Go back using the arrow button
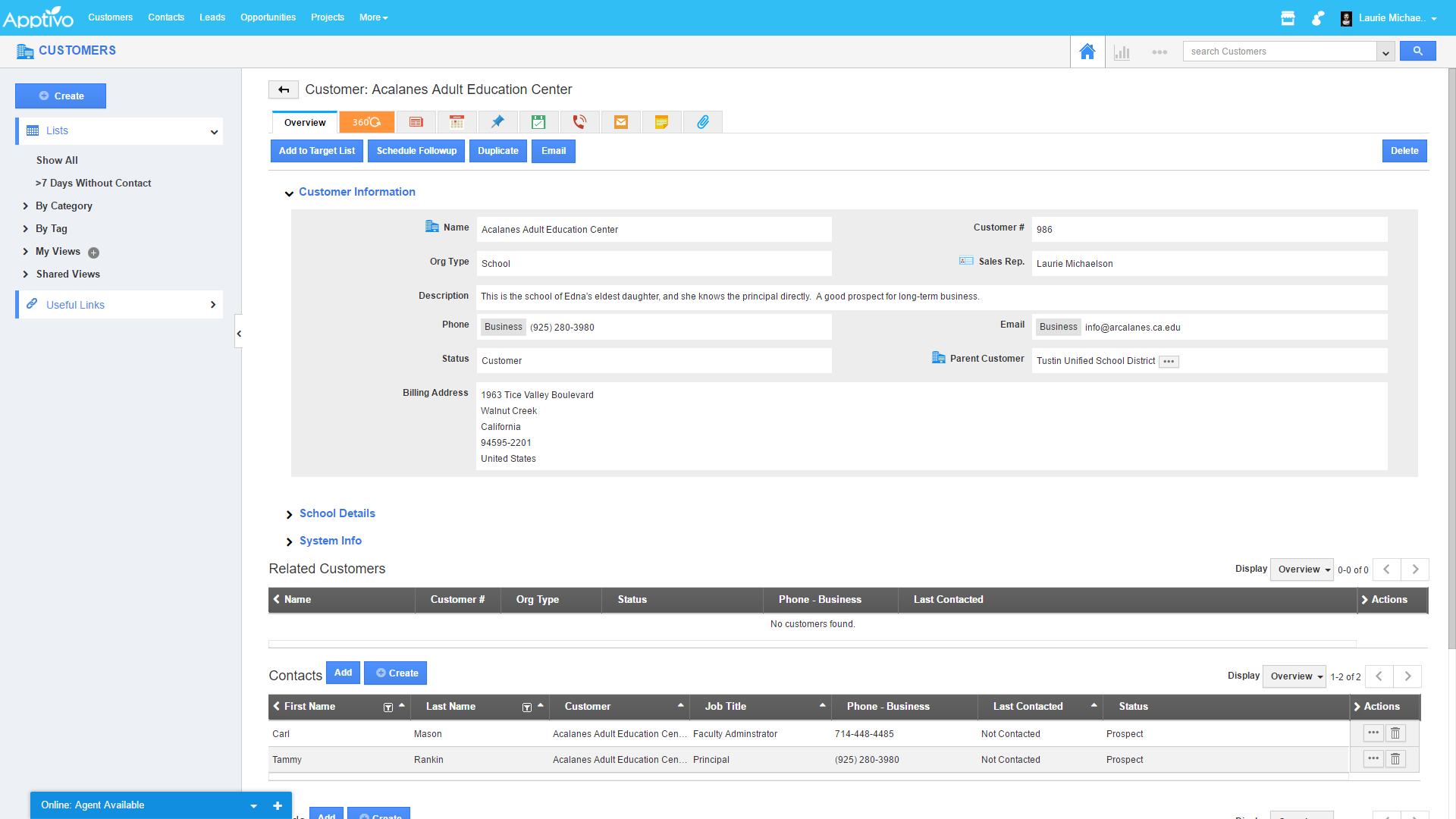This screenshot has width=1456, height=819. [284, 89]
